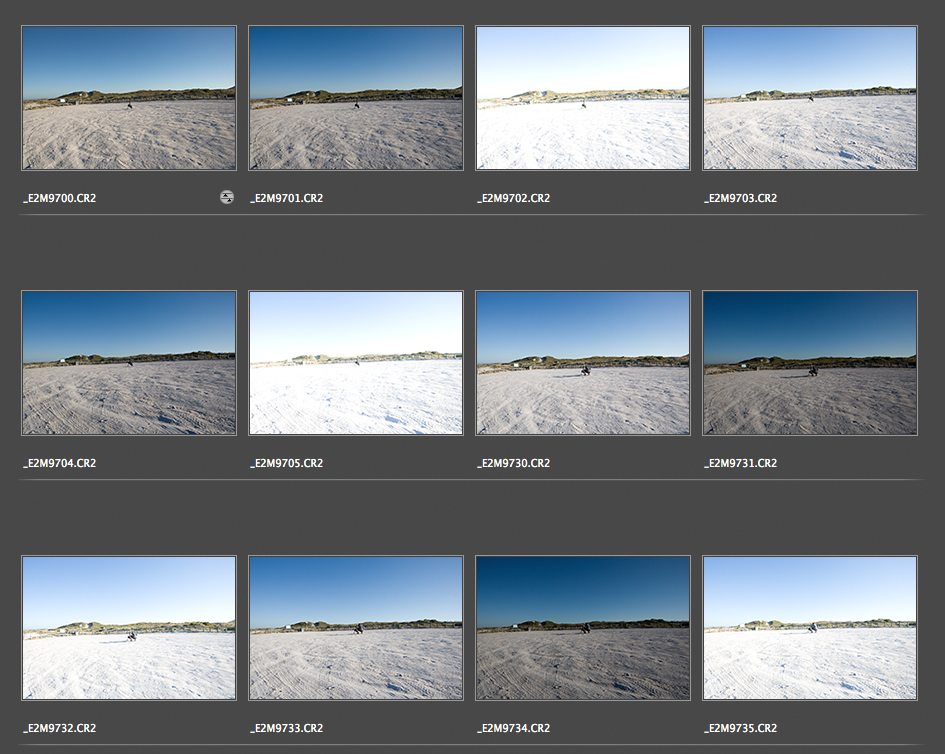Click the _E2M9735.CR2 filename label

point(740,729)
